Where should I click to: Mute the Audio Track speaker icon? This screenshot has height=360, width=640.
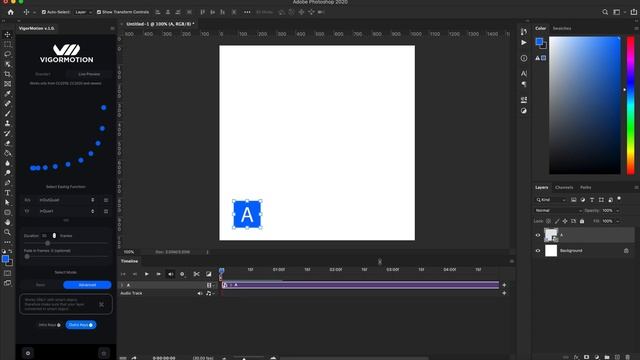[x=200, y=293]
